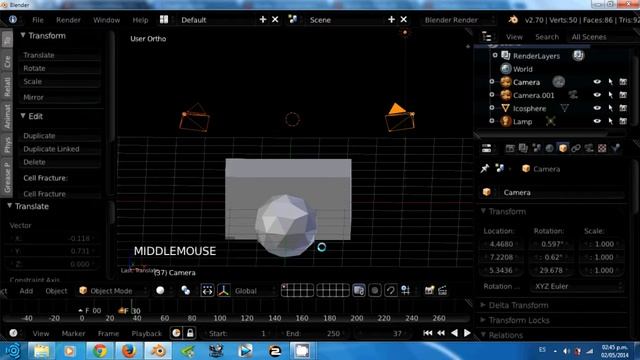Open the World properties tab icon
The height and width of the screenshot is (360, 640).
[549, 148]
